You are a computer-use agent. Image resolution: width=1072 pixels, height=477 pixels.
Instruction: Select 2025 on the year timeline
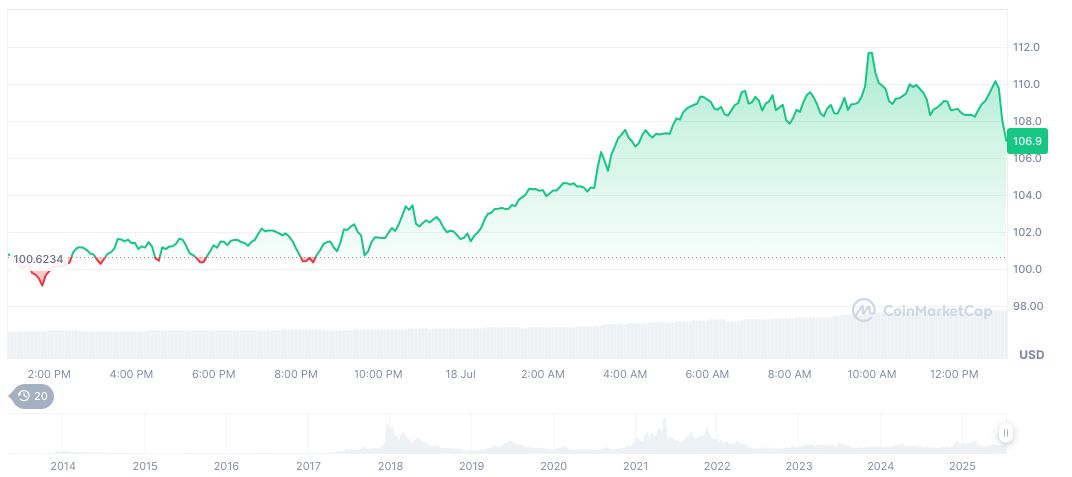click(962, 466)
